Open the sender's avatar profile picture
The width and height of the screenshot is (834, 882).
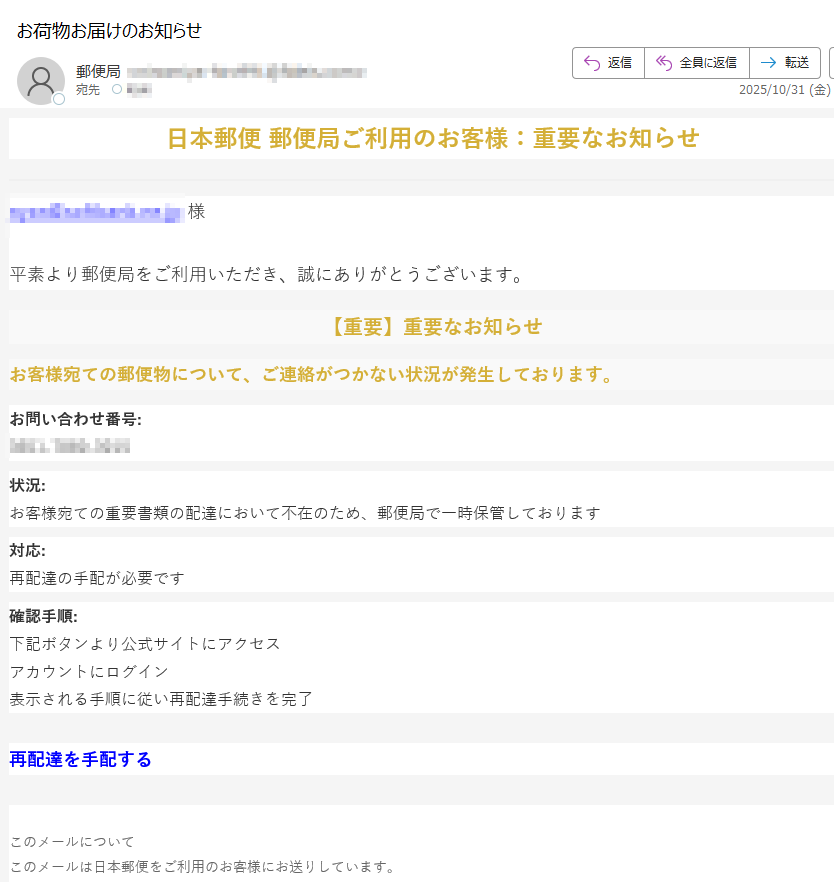(x=40, y=79)
